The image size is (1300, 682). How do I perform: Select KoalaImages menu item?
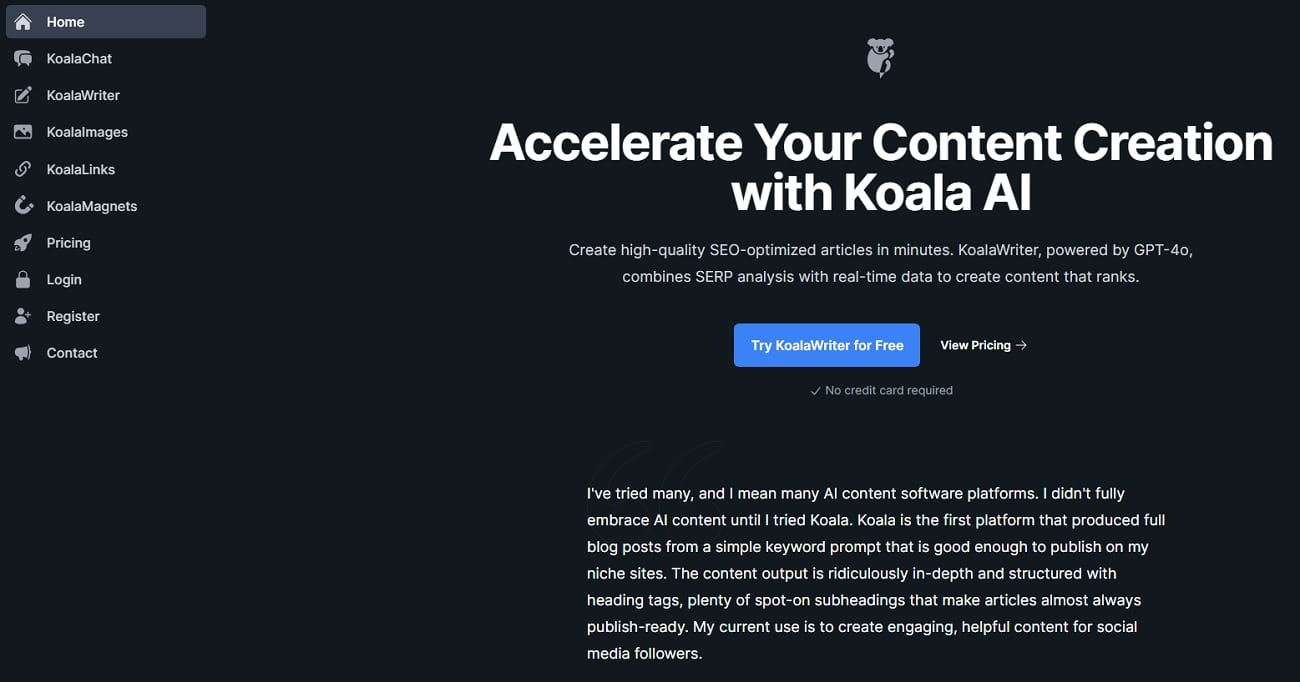point(87,132)
